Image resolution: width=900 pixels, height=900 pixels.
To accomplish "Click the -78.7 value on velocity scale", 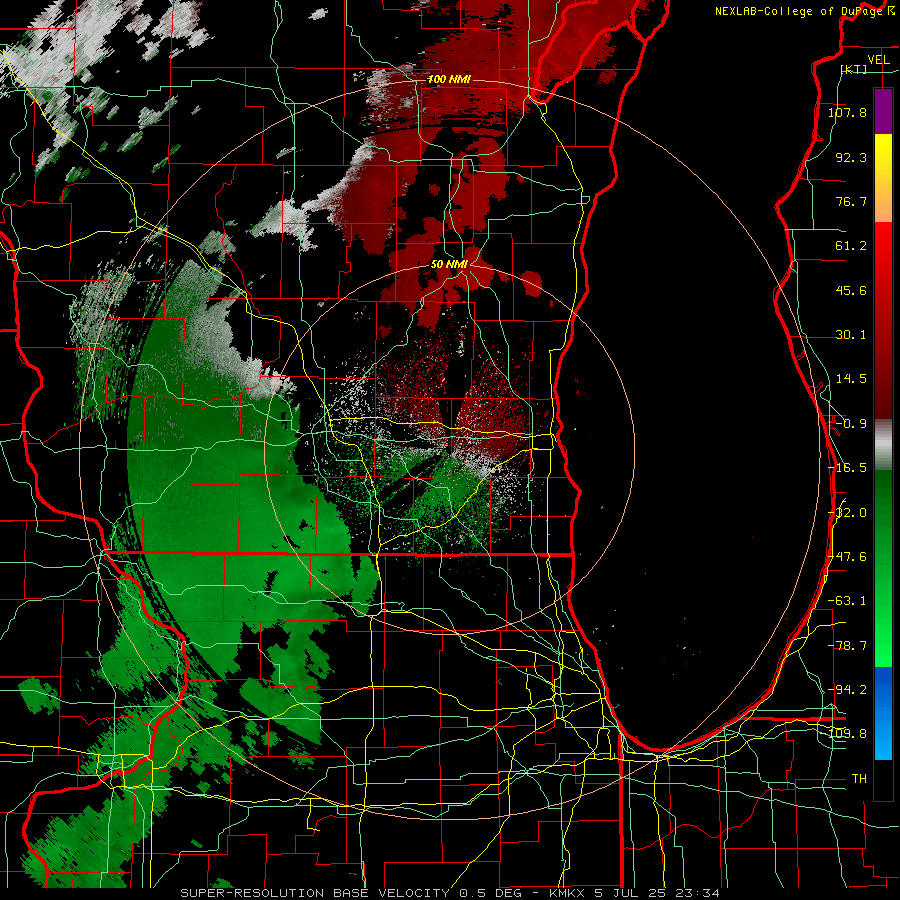I will (847, 646).
